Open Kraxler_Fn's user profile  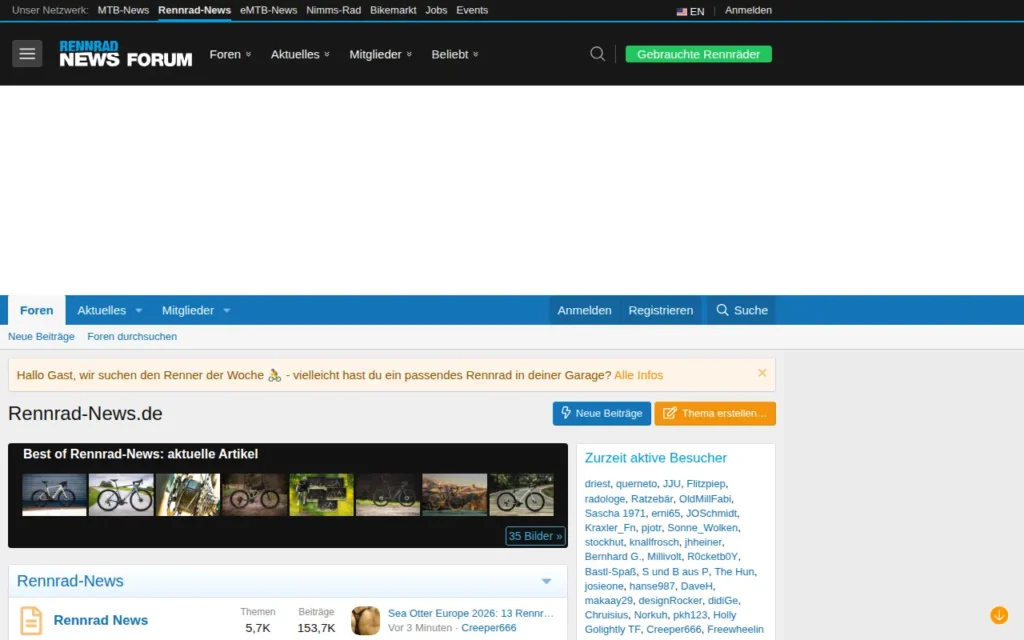610,528
